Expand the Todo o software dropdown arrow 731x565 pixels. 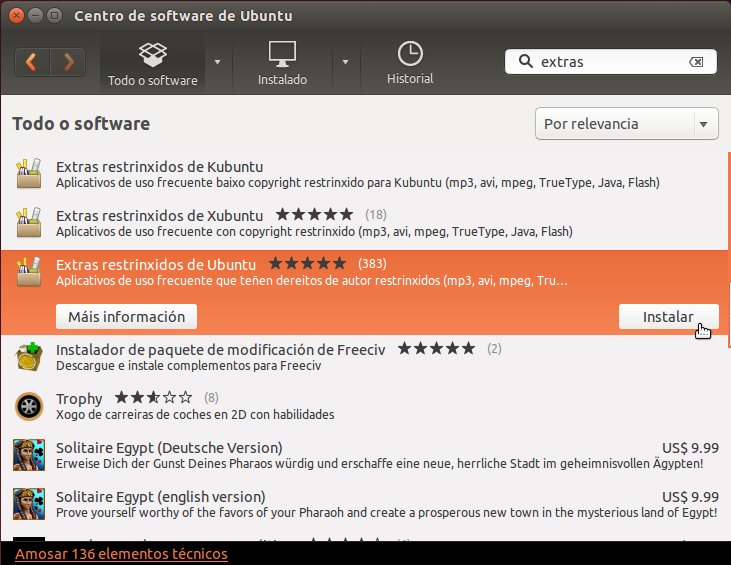[217, 62]
